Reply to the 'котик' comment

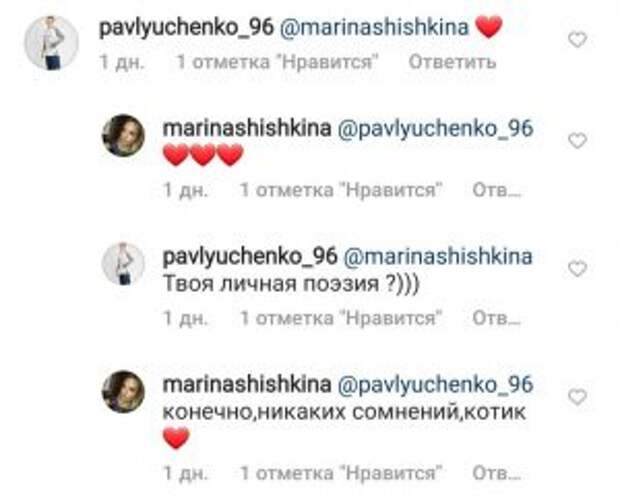pyautogui.click(x=496, y=473)
